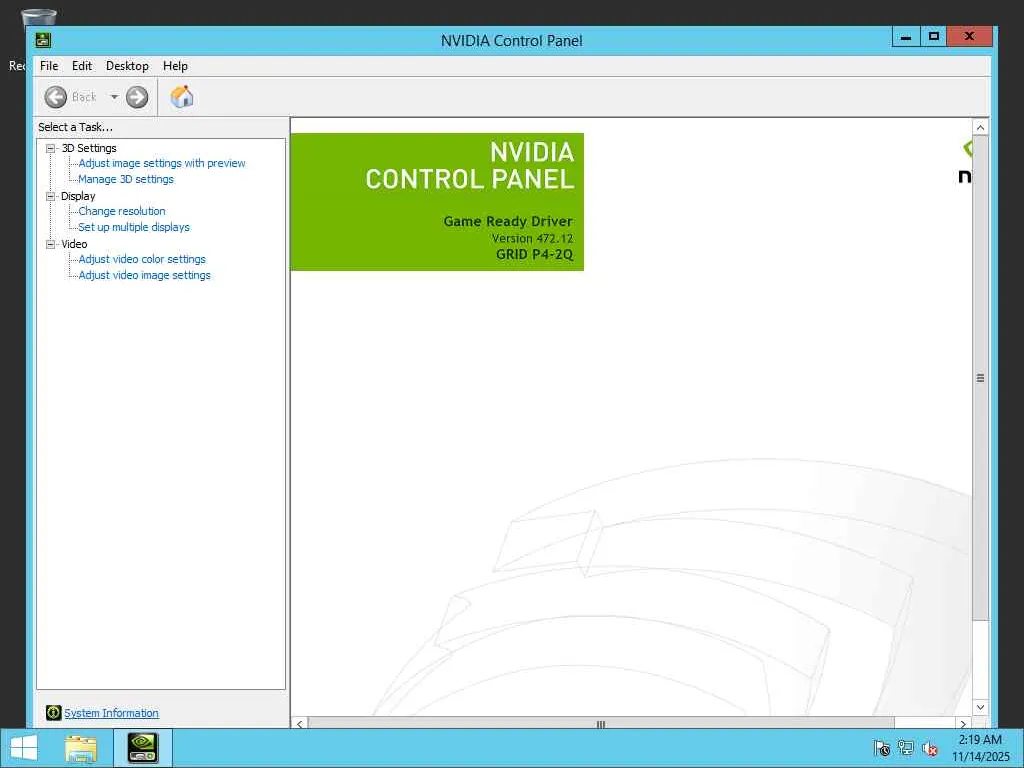Click the Version 472.12 text
Screen dimensions: 1024x768
coord(532,238)
